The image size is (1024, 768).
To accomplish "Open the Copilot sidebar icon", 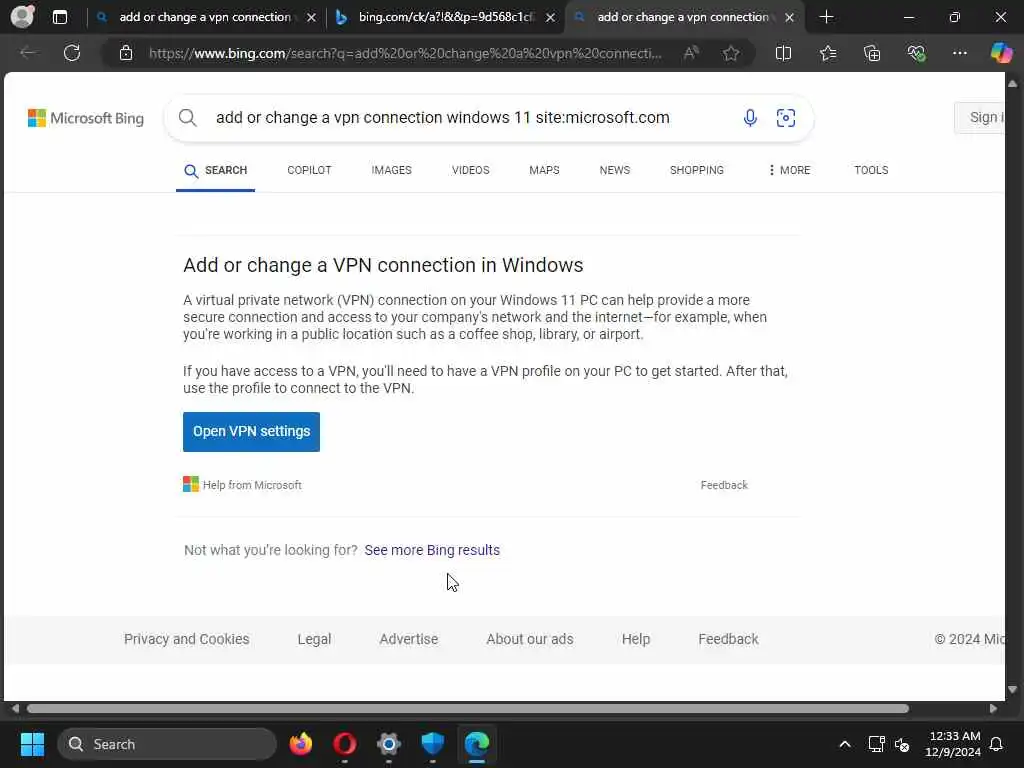I will tap(1001, 53).
